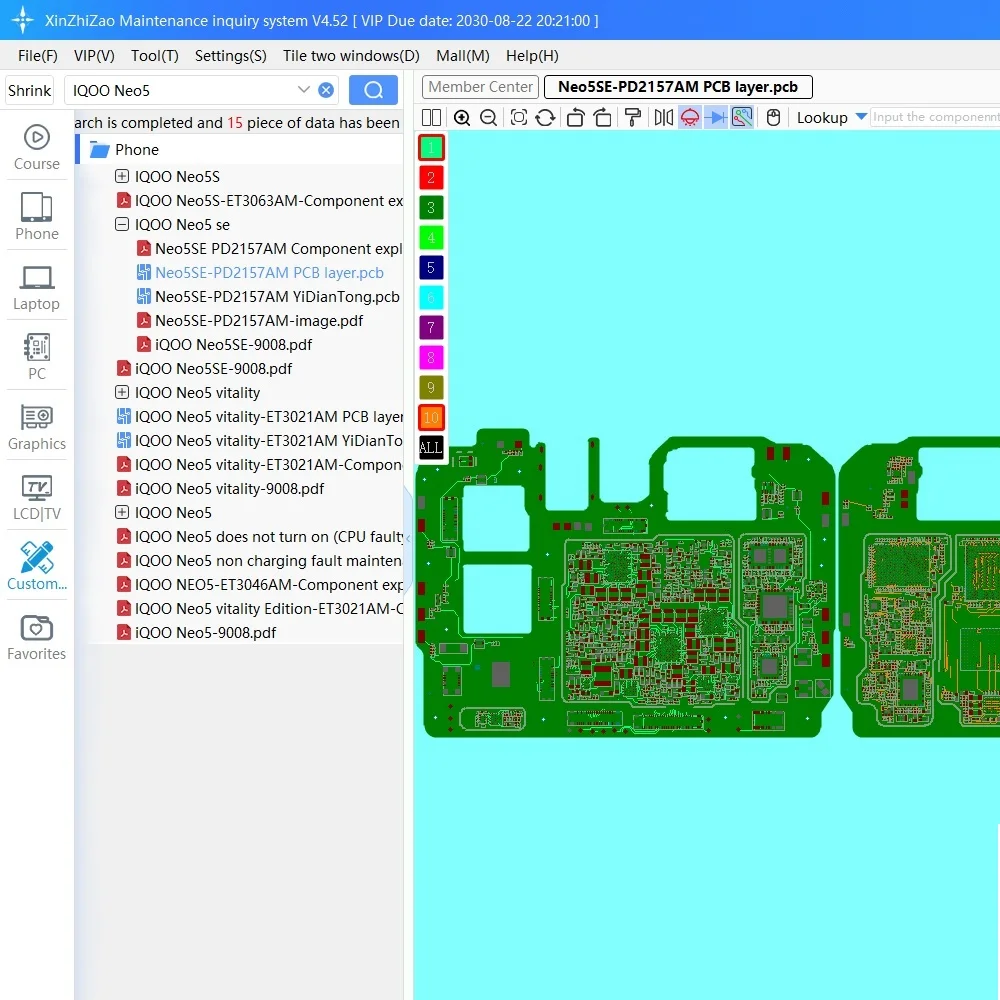1000x1000 pixels.
Task: Select the paint roller coloring tool
Action: click(633, 117)
